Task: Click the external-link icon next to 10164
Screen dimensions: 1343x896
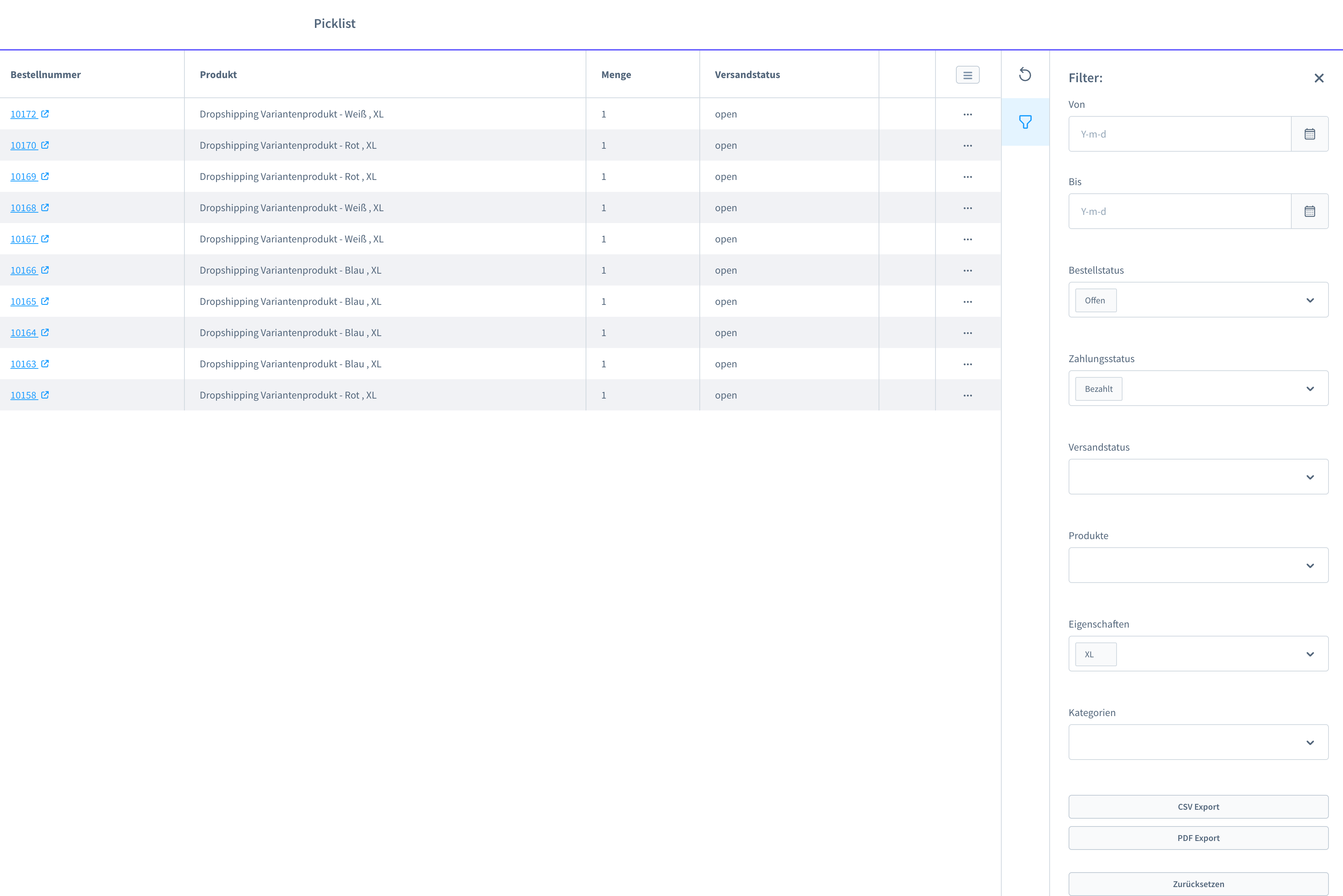Action: tap(45, 333)
